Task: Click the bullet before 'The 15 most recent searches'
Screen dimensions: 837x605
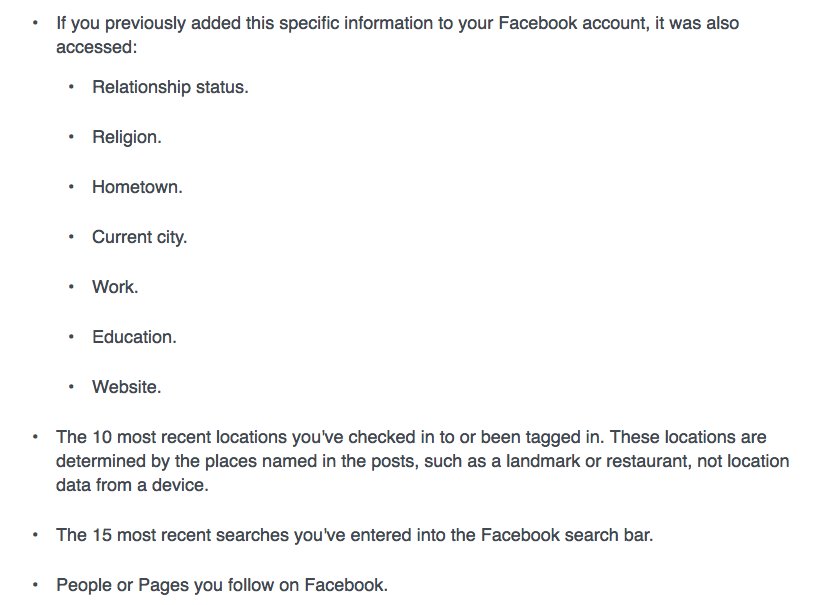Action: coord(35,536)
